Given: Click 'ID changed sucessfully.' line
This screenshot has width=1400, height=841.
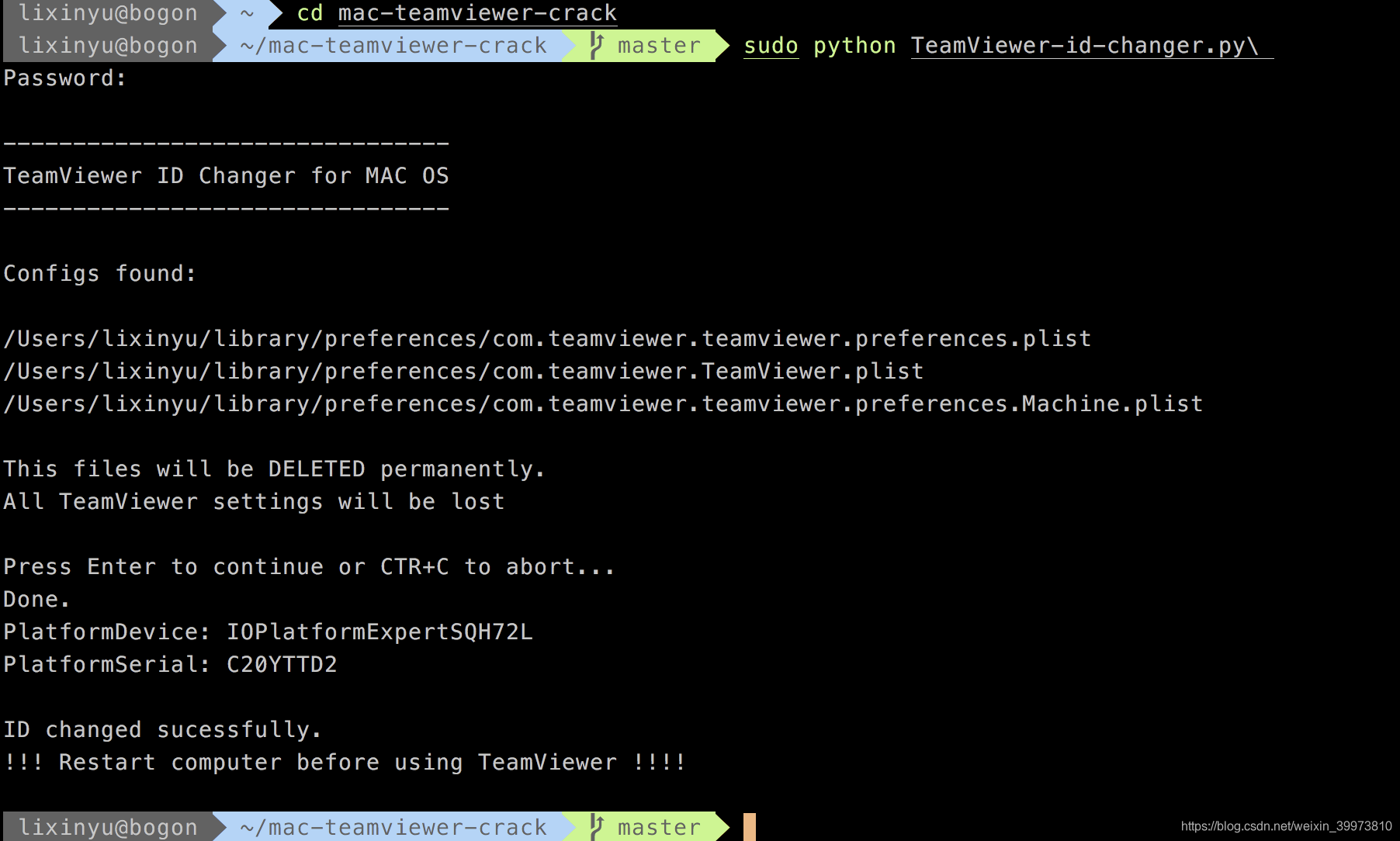Looking at the screenshot, I should pyautogui.click(x=161, y=730).
